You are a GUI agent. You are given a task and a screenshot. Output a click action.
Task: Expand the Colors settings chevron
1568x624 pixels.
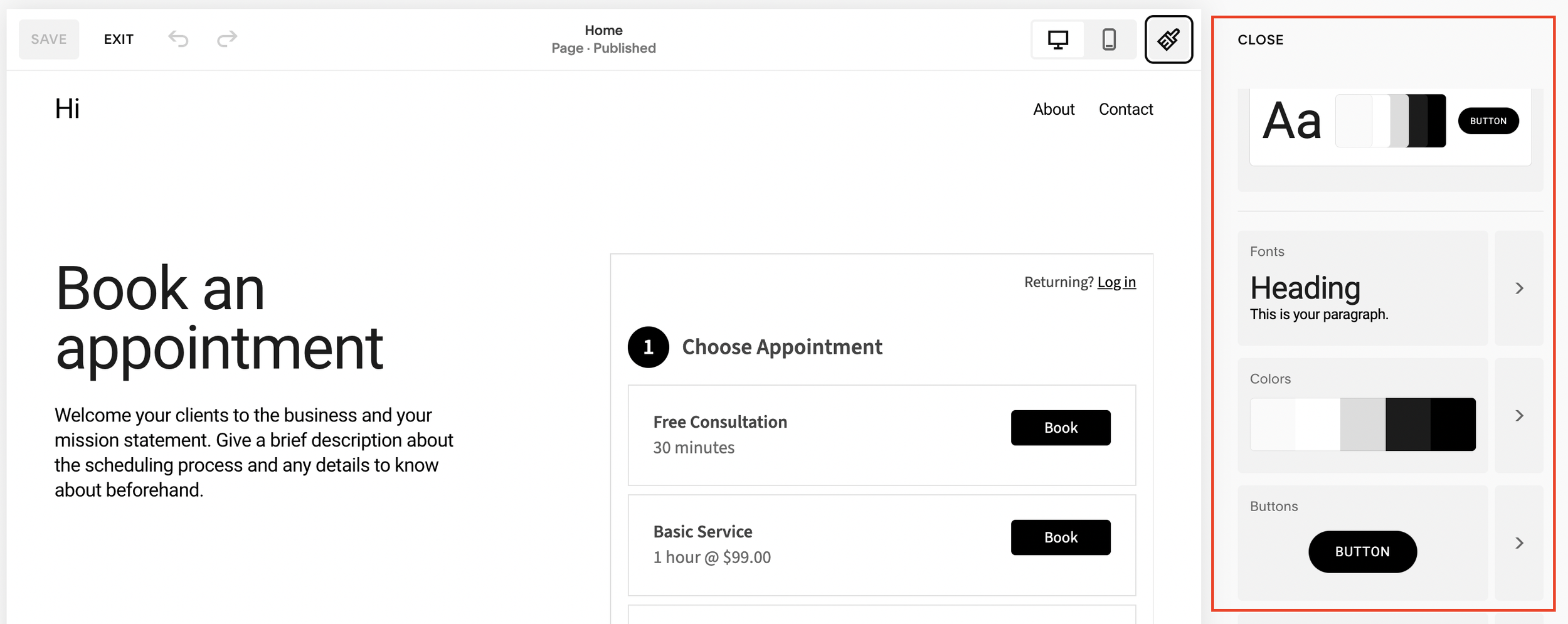[1519, 416]
